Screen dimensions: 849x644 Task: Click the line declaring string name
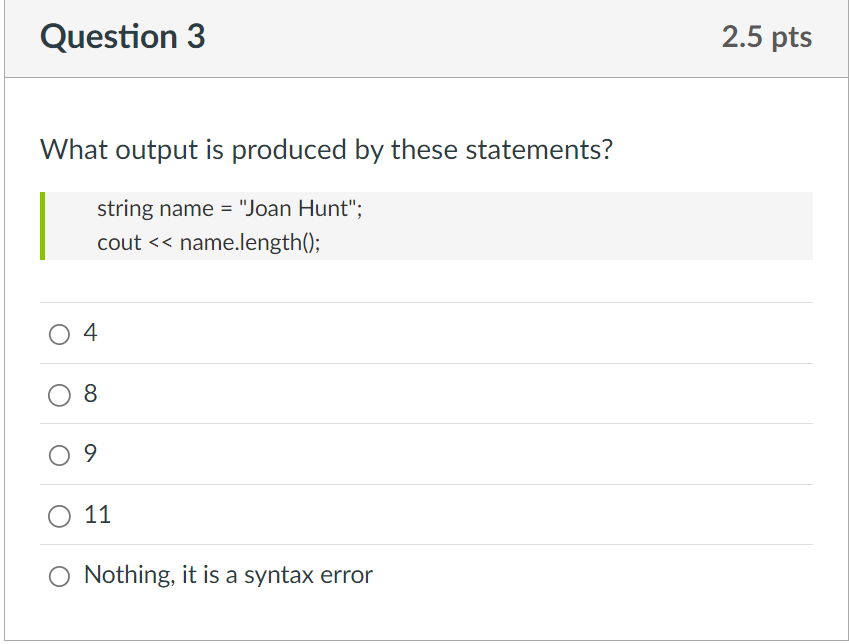coord(229,209)
